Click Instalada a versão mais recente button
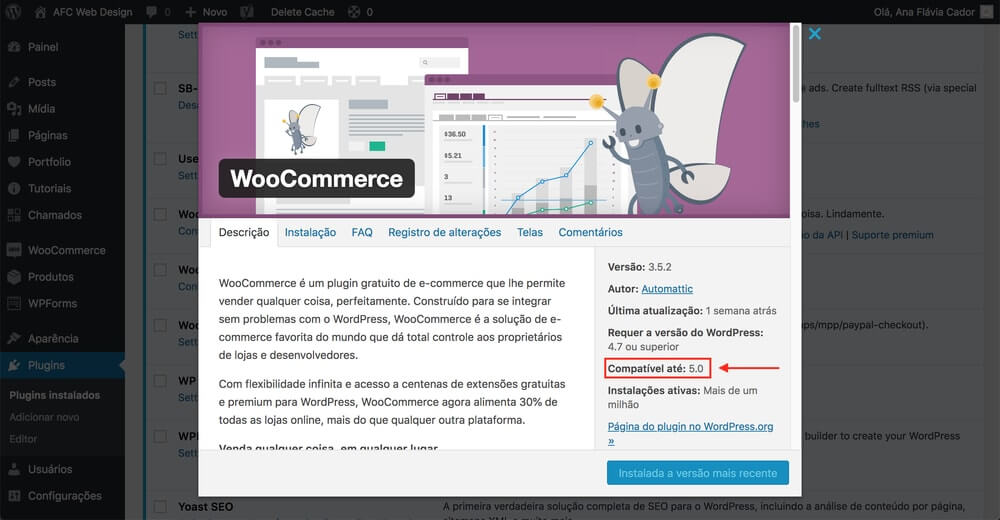Image resolution: width=1000 pixels, height=520 pixels. point(698,473)
